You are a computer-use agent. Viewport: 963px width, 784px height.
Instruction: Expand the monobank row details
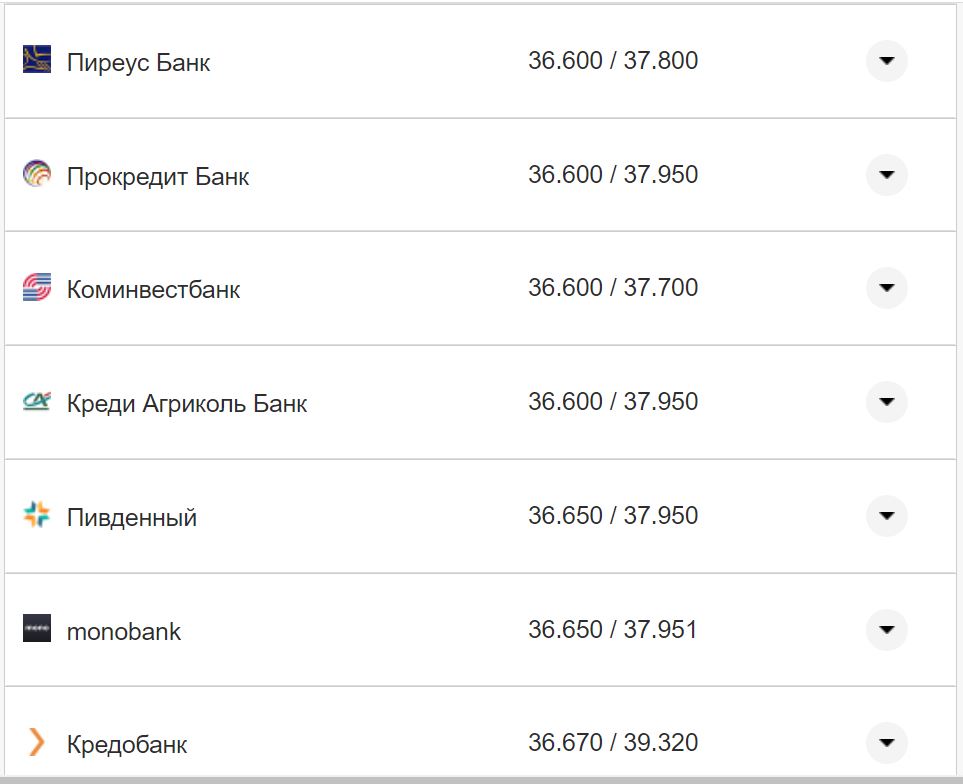[887, 631]
